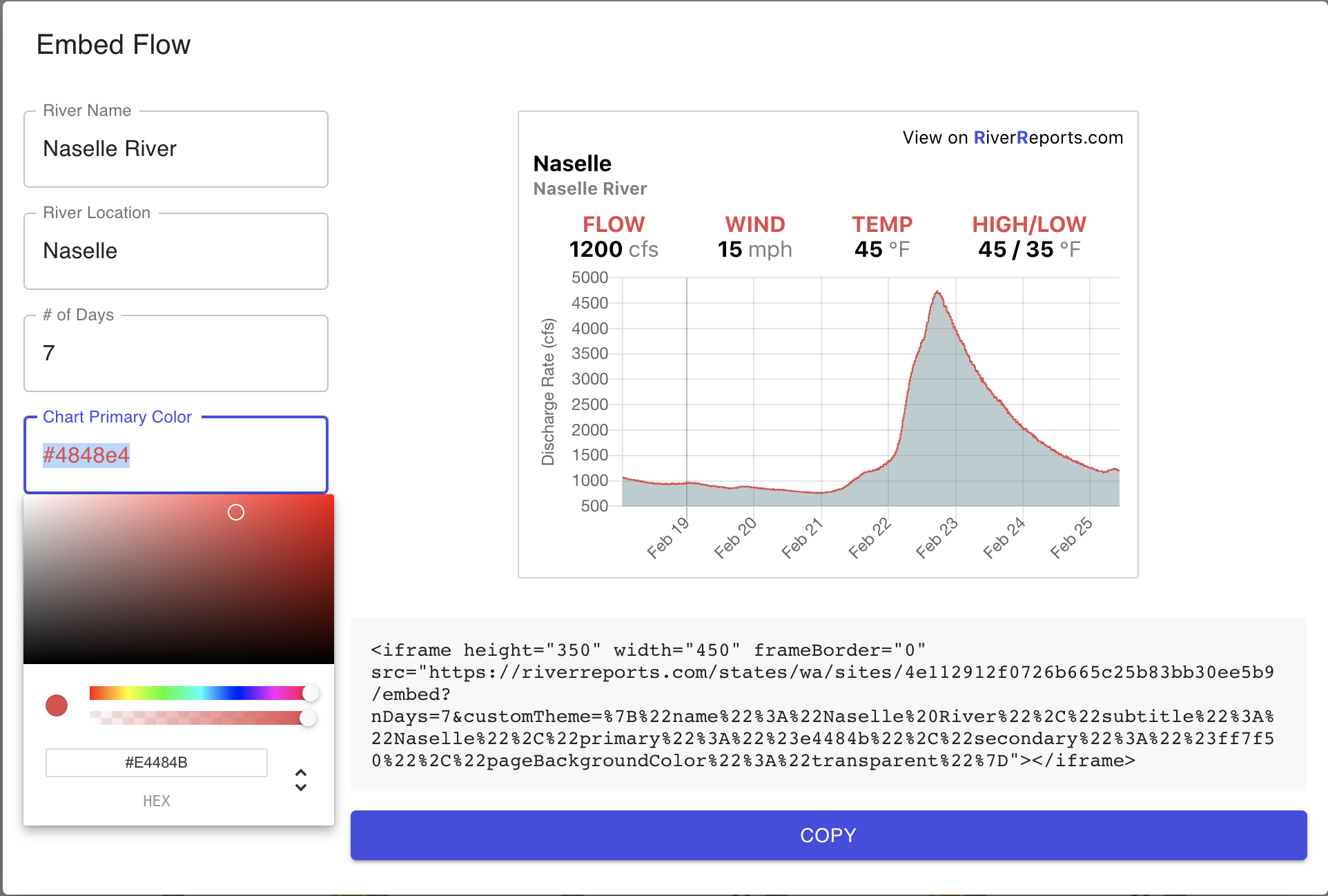This screenshot has height=896, width=1328.
Task: Click the TEMP stat label
Action: tap(881, 224)
